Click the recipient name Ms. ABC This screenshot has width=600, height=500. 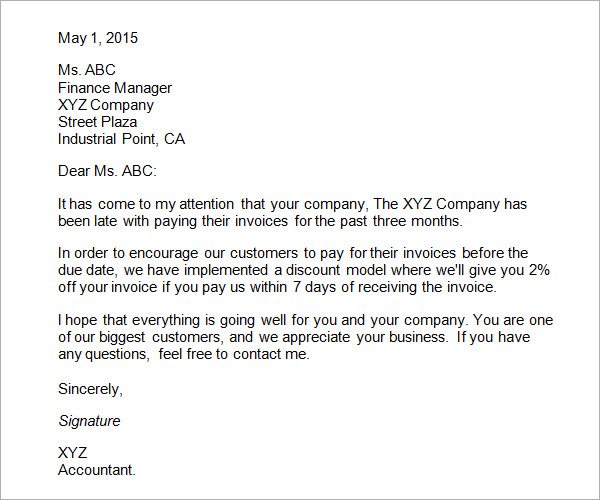(86, 70)
